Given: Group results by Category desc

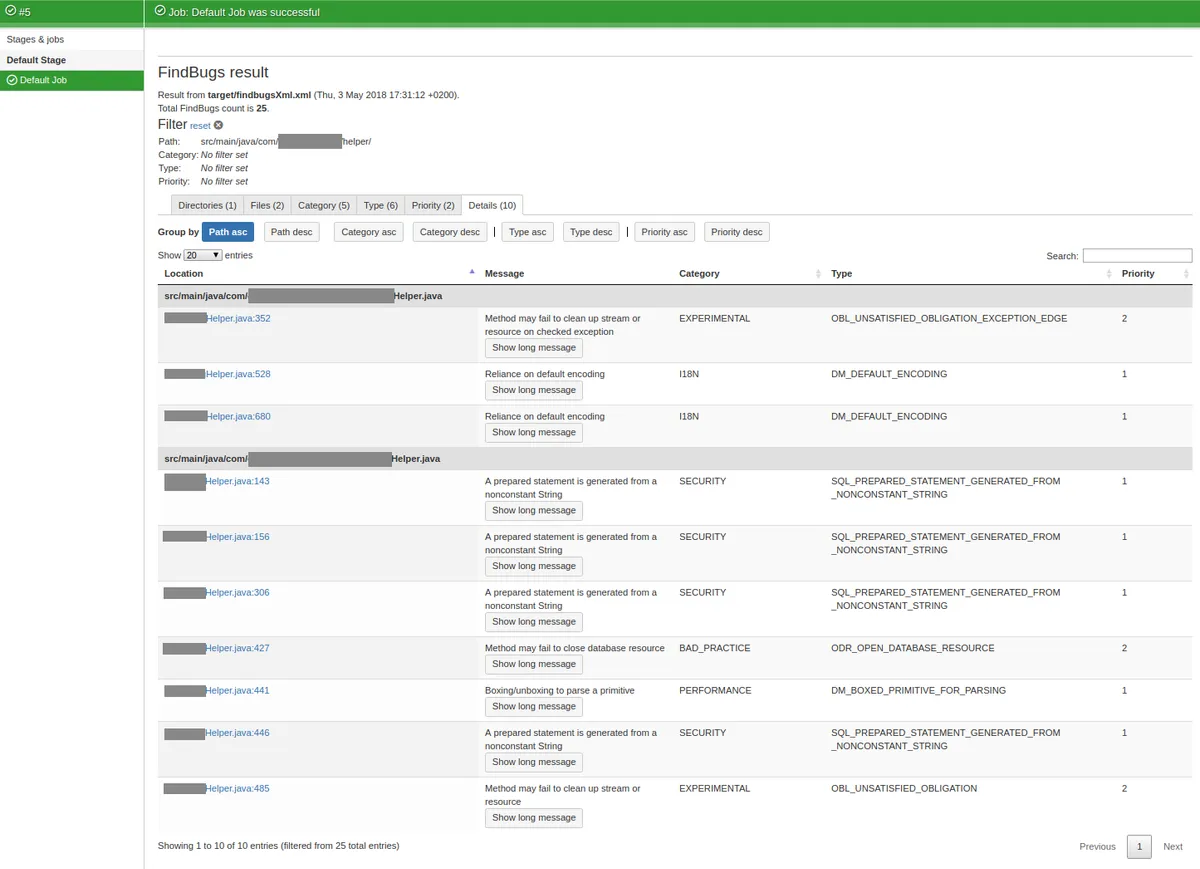Looking at the screenshot, I should click(449, 232).
